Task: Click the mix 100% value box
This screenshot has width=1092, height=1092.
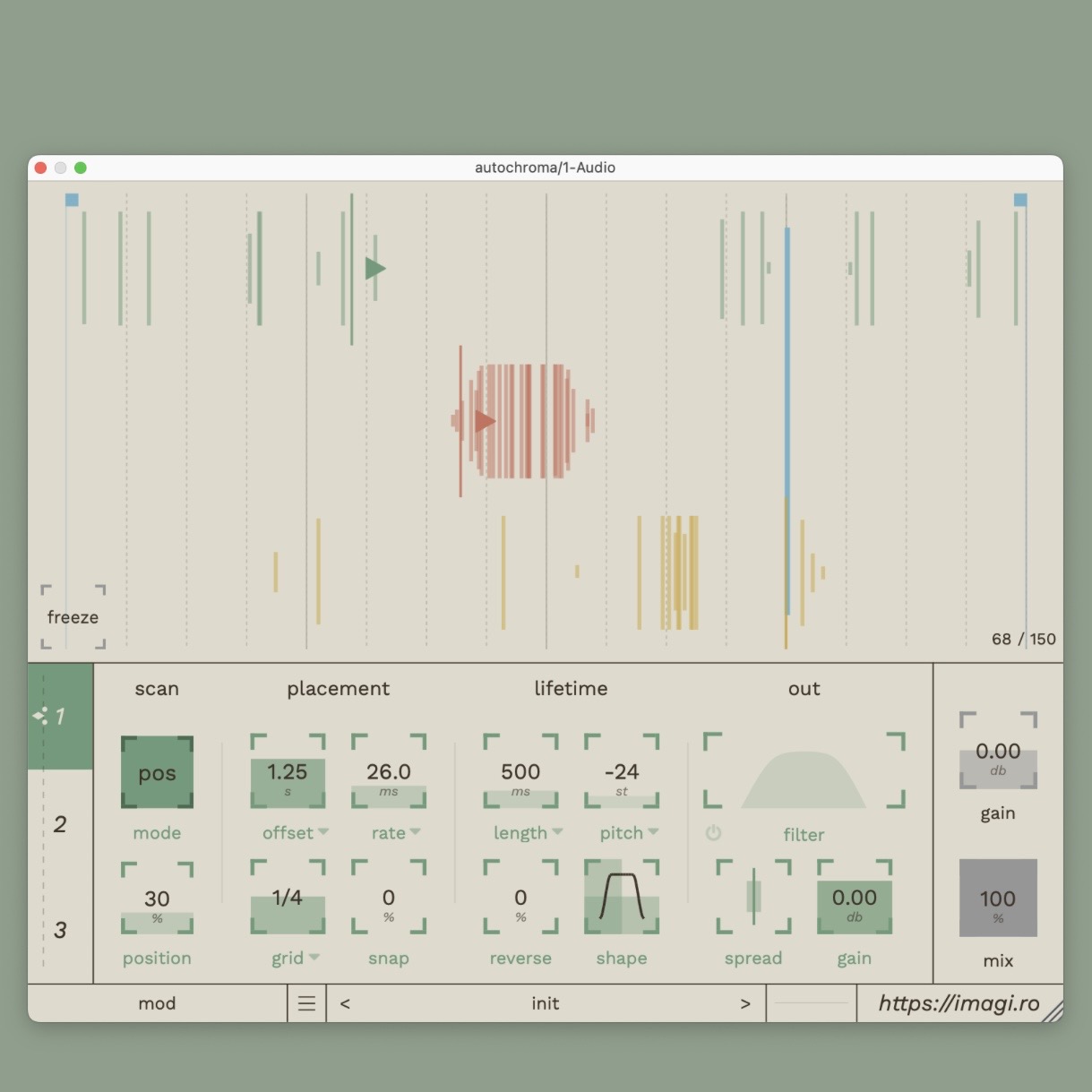Action: [998, 899]
